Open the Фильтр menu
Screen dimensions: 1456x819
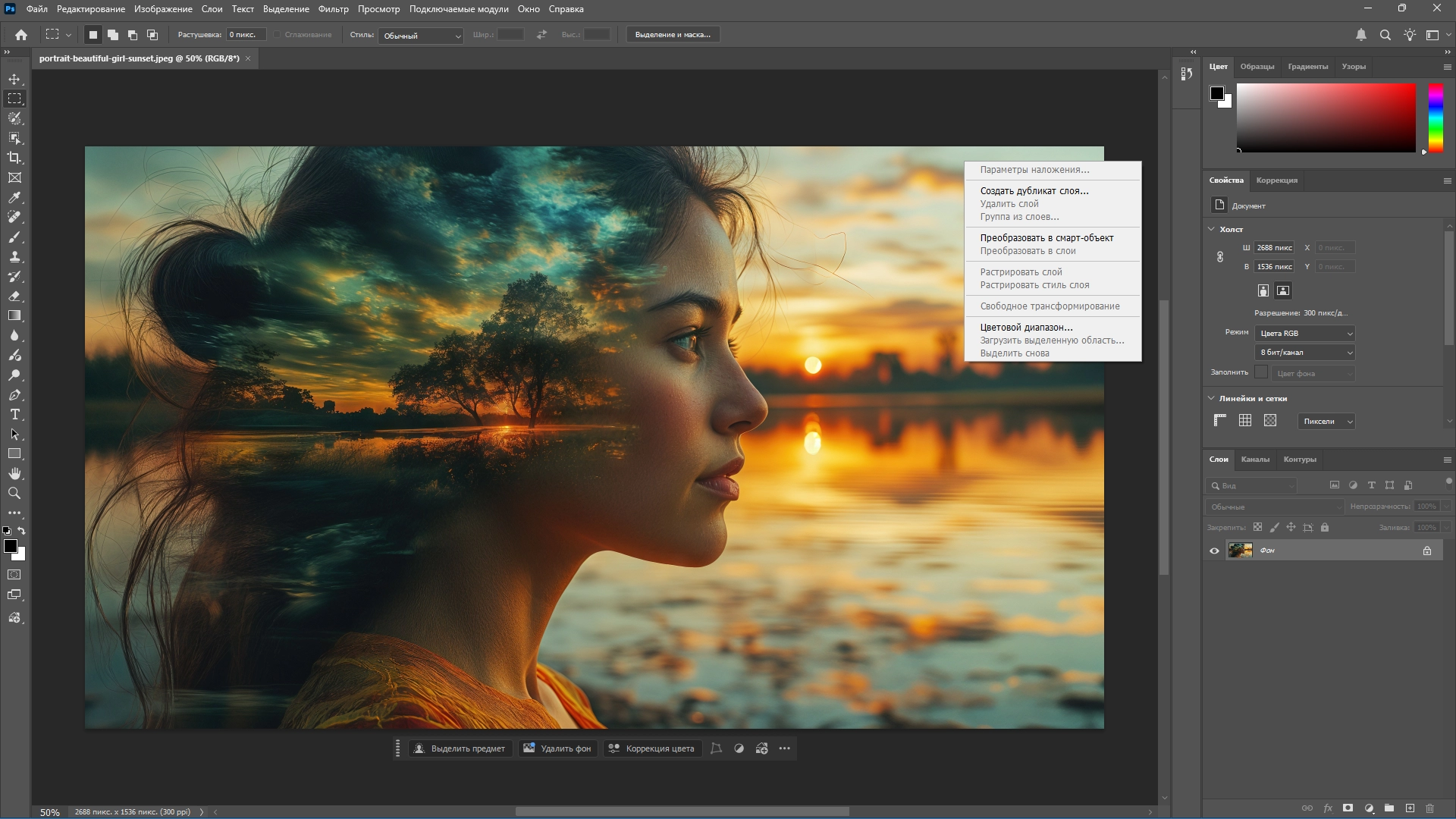pos(333,9)
